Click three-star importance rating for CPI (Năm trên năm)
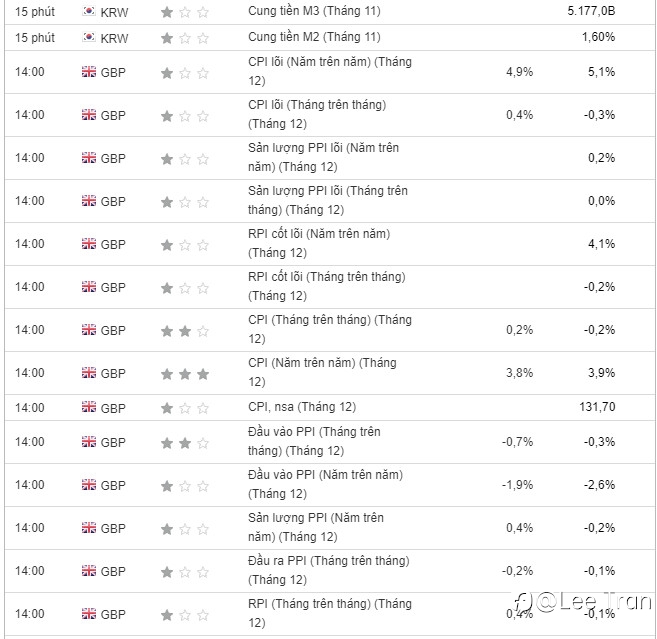 click(x=185, y=374)
